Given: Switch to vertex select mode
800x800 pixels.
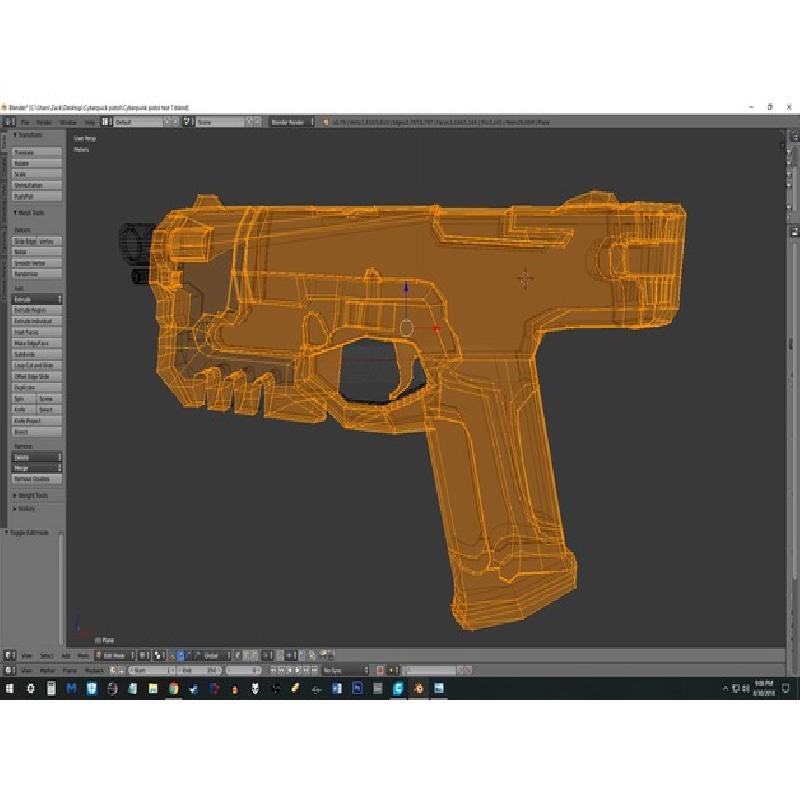Looking at the screenshot, I should tap(237, 656).
